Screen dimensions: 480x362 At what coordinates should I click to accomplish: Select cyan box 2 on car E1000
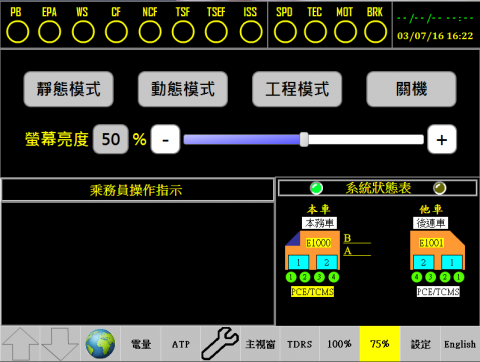[327, 262]
